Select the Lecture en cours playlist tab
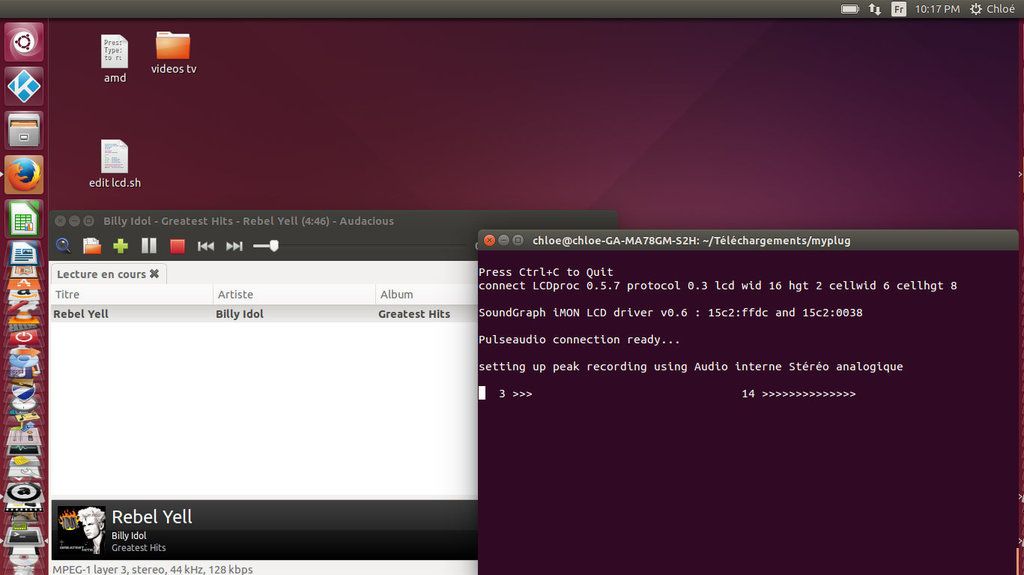The width and height of the screenshot is (1024, 575). pos(101,274)
